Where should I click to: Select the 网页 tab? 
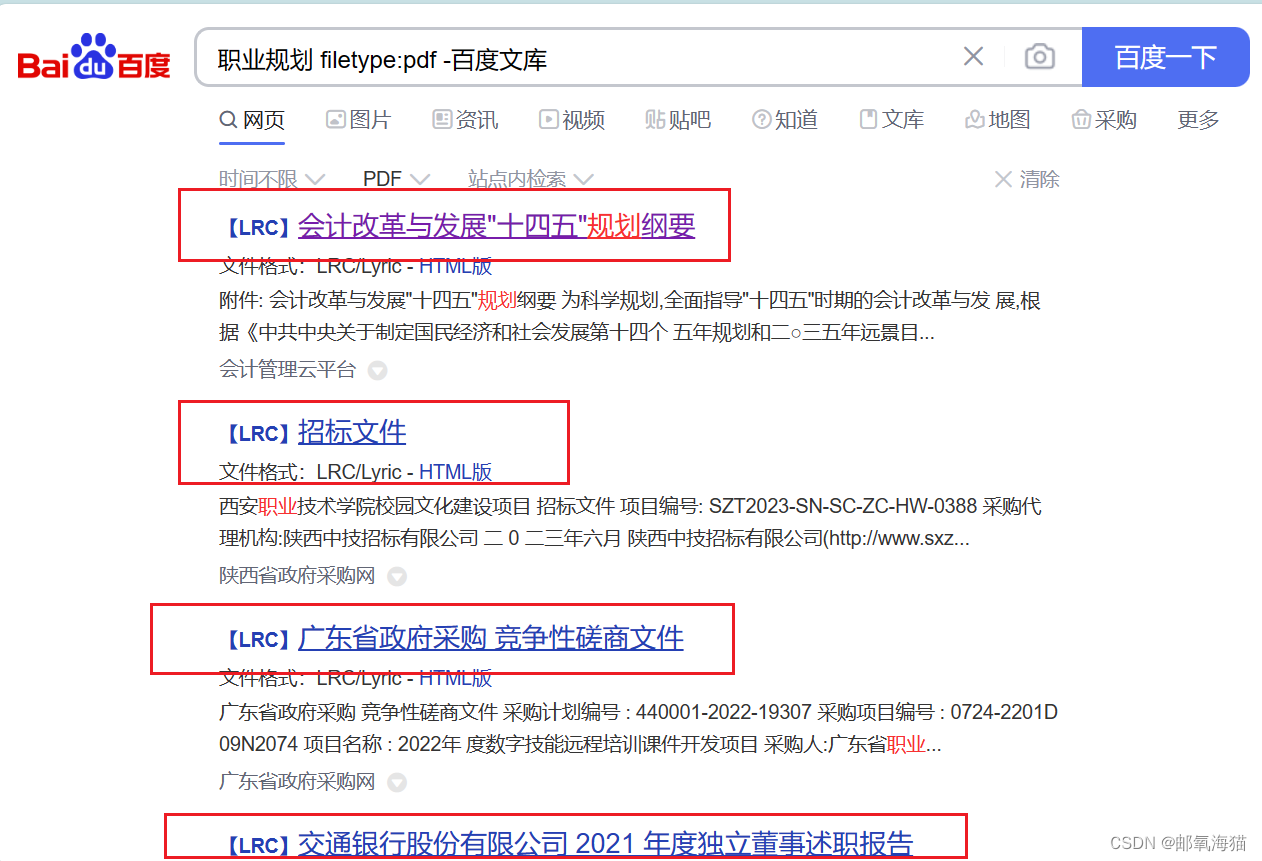coord(252,120)
